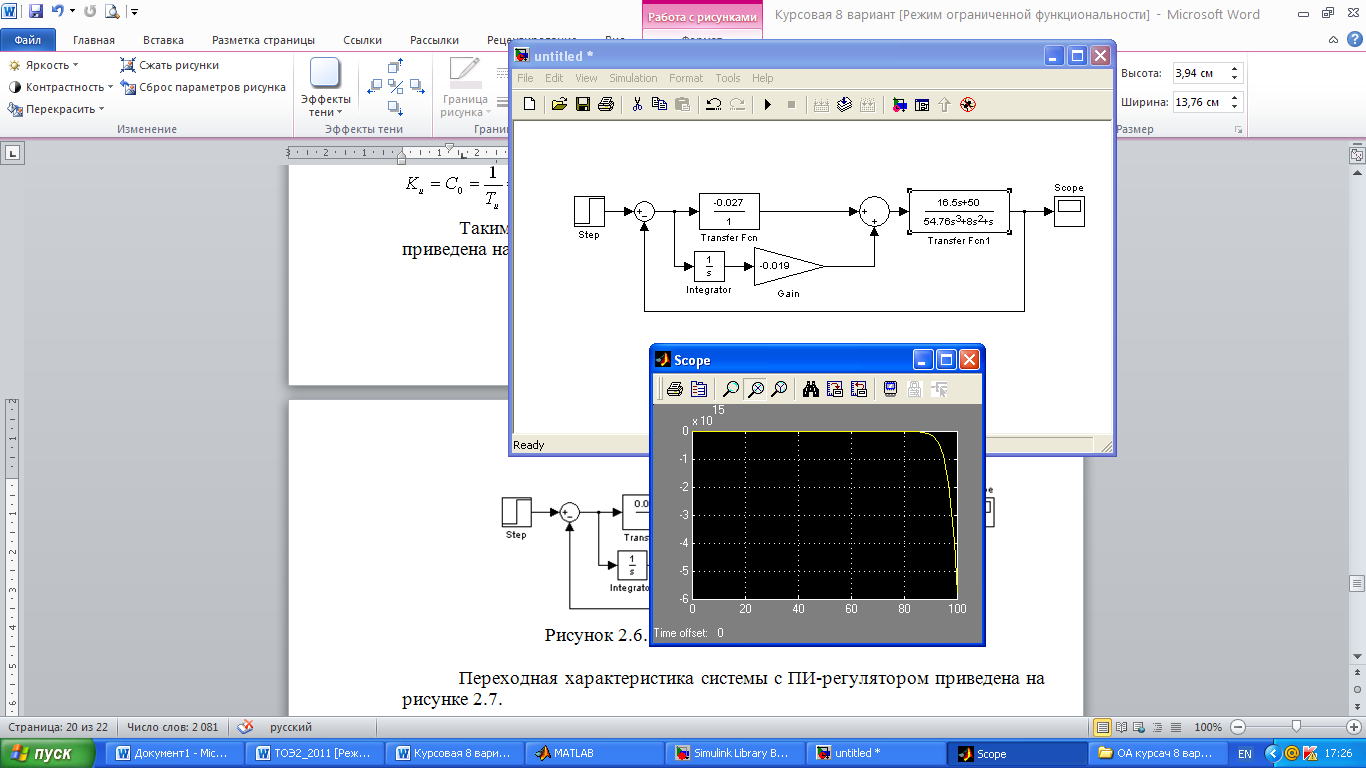Screen dimensions: 1366x768
Task: Click the binoculars autoscale icon in Scope
Action: 811,389
